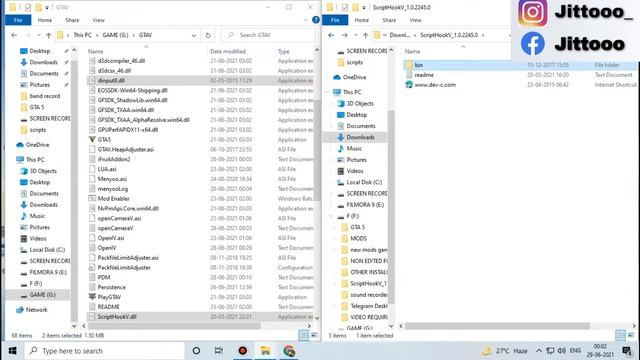Refresh the GTAV folder view

208,35
